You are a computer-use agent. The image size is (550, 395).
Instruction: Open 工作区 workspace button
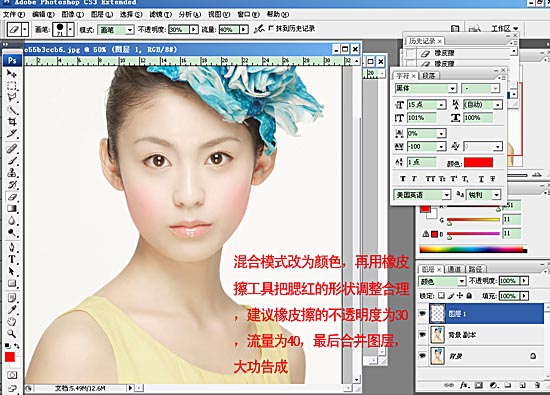point(504,28)
